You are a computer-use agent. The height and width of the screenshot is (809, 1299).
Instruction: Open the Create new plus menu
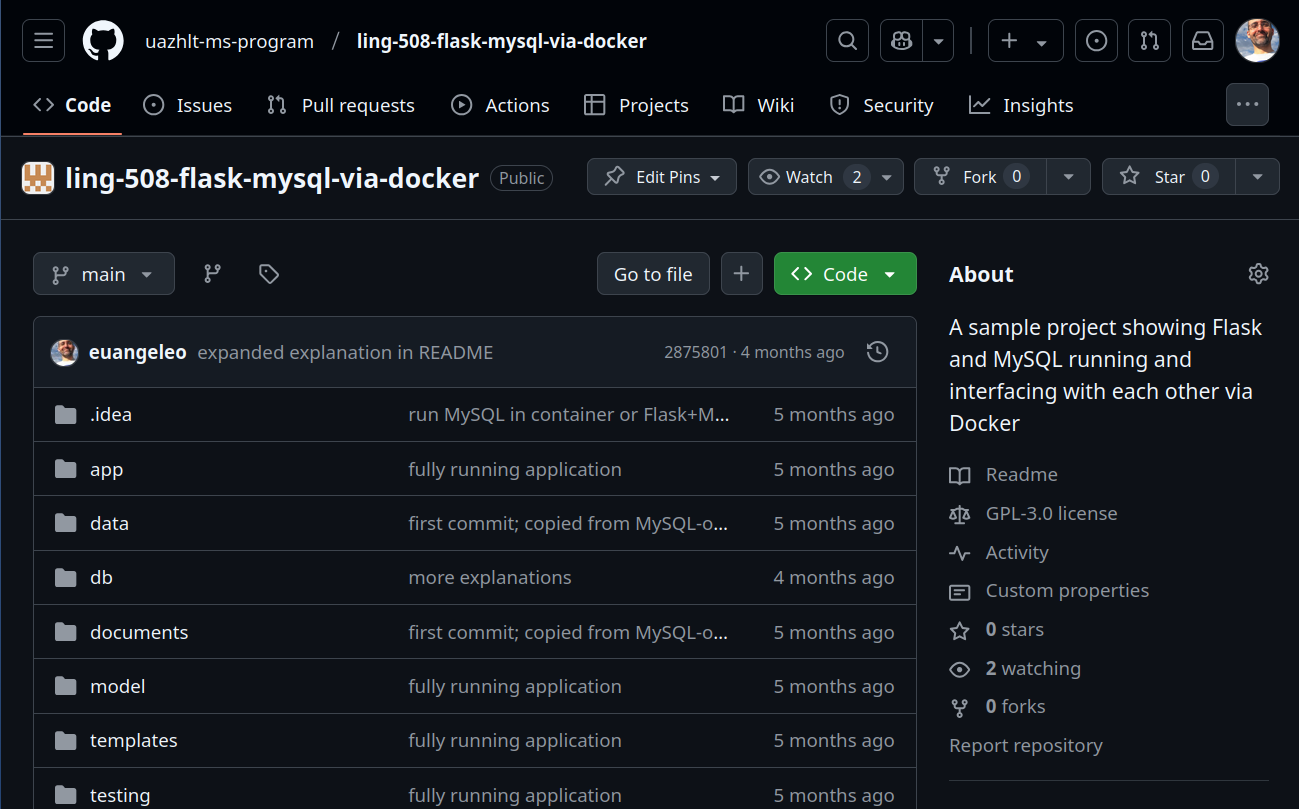1025,41
